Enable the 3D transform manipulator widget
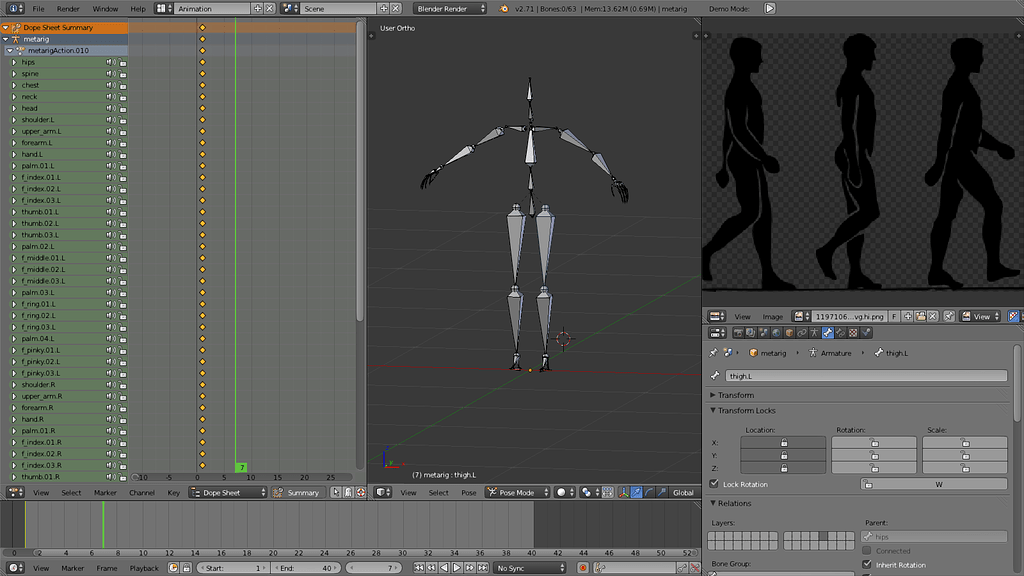The width and height of the screenshot is (1024, 576). (x=624, y=492)
